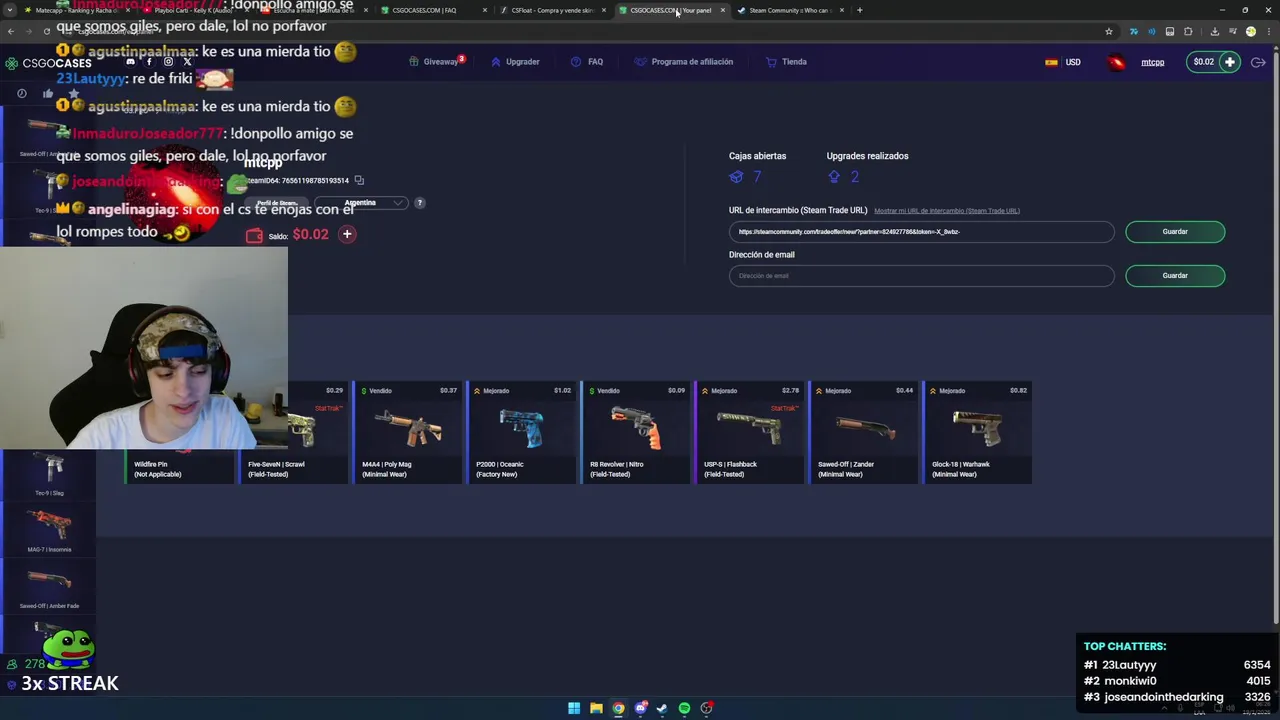The image size is (1280, 720).
Task: Open the Facebook social icon
Action: [x=149, y=62]
